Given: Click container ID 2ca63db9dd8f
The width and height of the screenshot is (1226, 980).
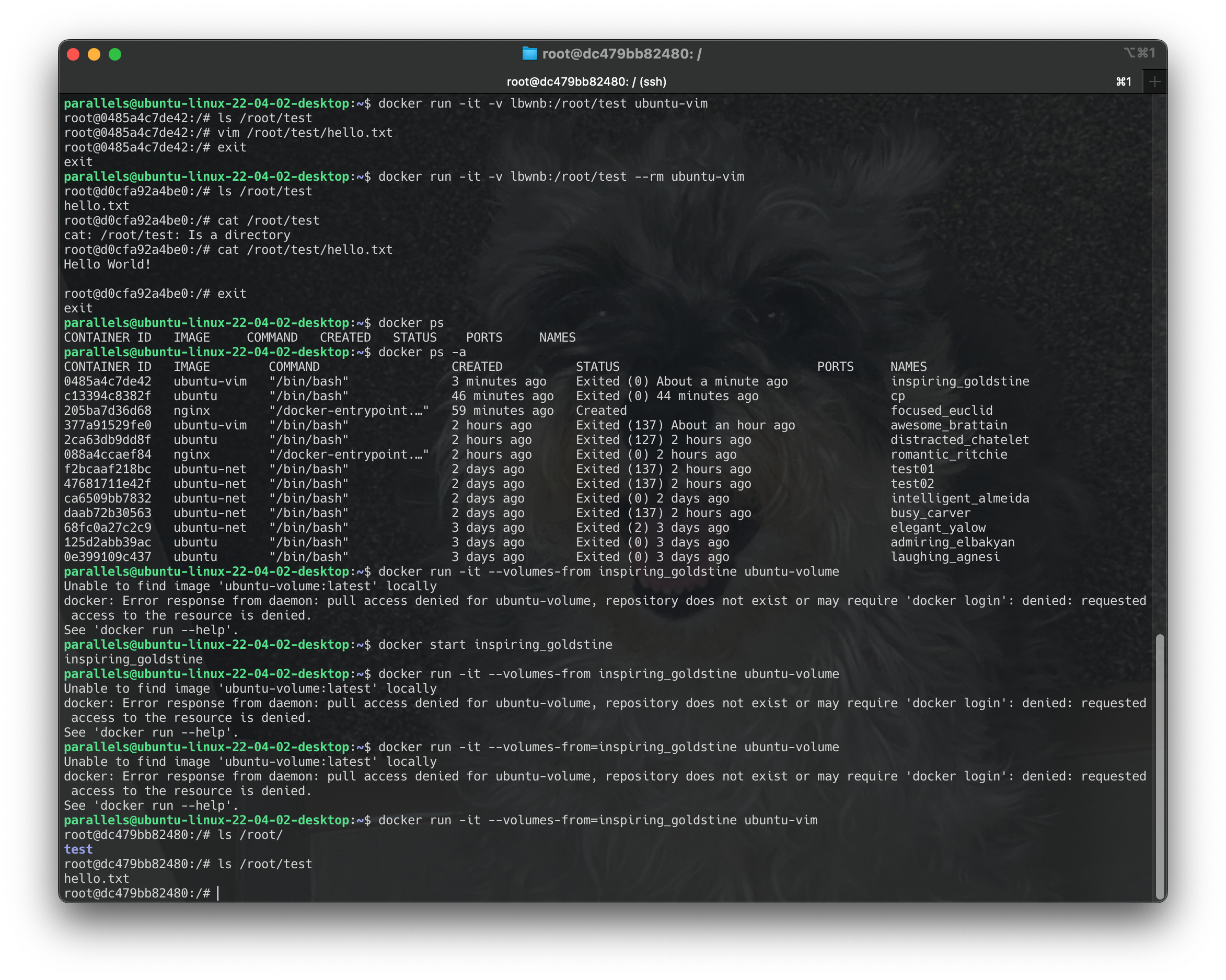Looking at the screenshot, I should click(x=108, y=439).
